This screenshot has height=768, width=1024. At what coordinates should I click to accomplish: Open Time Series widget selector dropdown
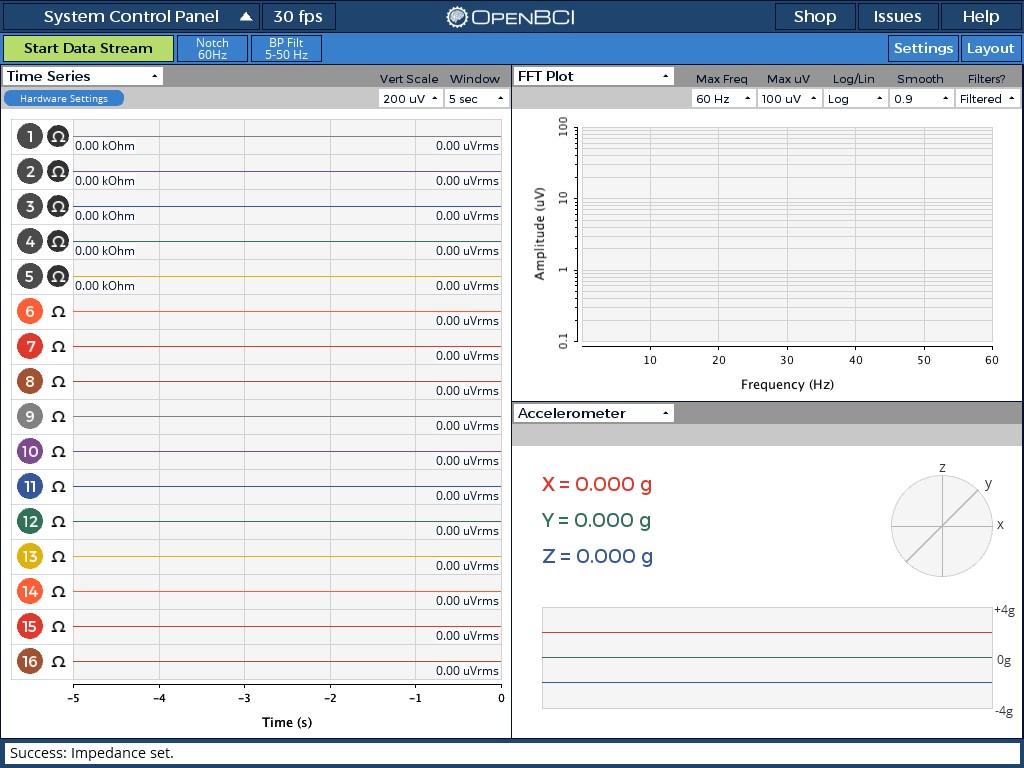point(83,76)
